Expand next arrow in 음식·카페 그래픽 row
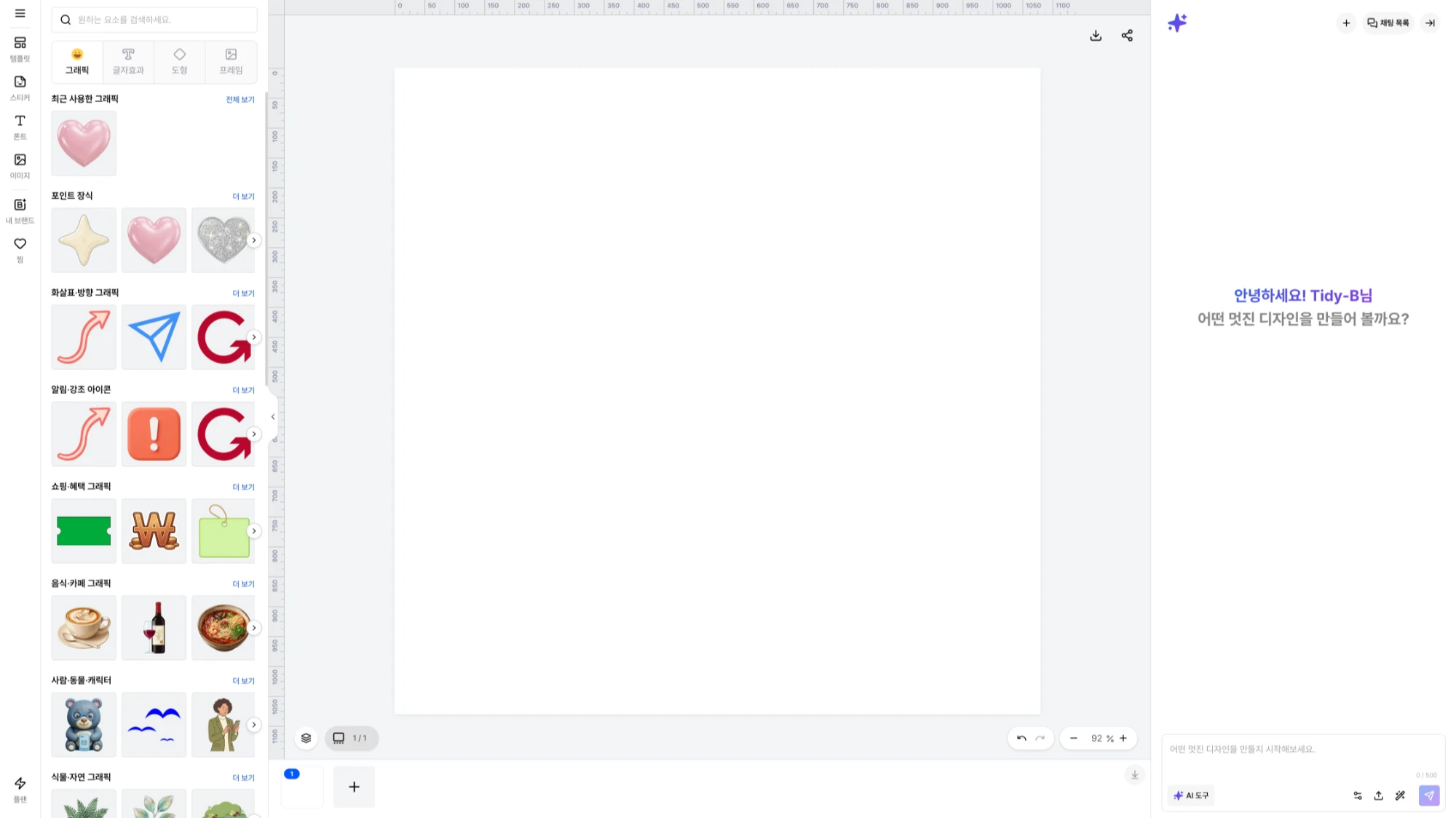Image resolution: width=1456 pixels, height=818 pixels. 253,627
